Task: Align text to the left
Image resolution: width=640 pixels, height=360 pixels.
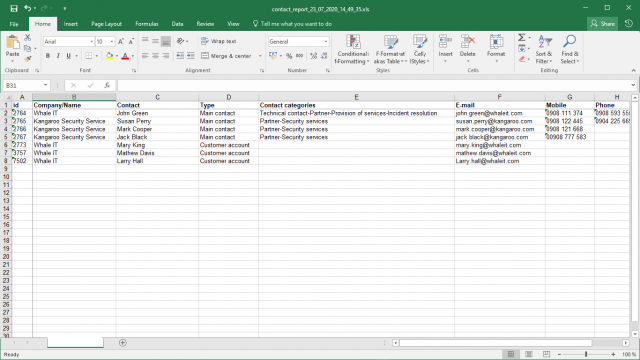Action: click(x=145, y=56)
